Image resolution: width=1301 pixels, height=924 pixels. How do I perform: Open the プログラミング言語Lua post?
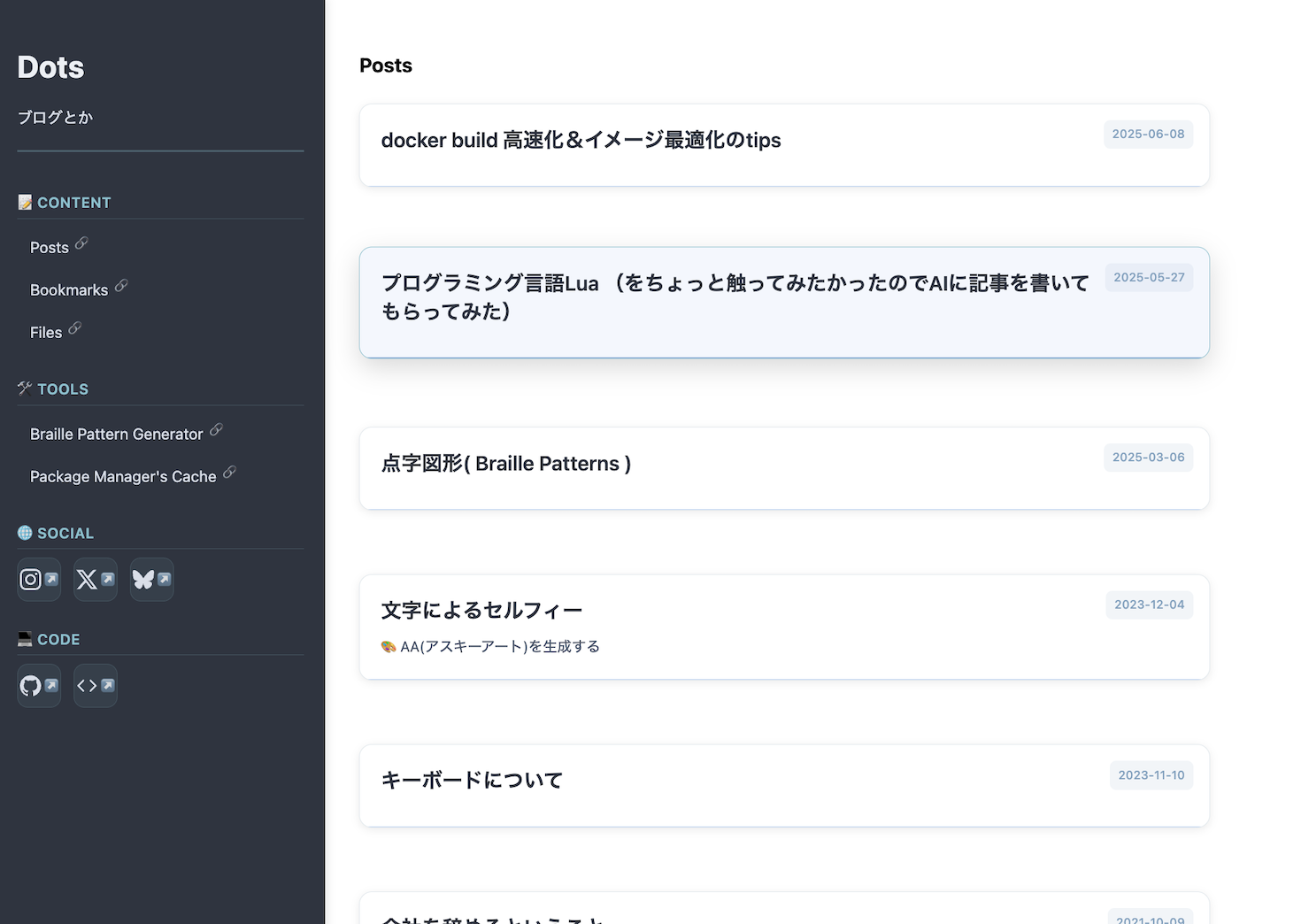pyautogui.click(x=784, y=303)
